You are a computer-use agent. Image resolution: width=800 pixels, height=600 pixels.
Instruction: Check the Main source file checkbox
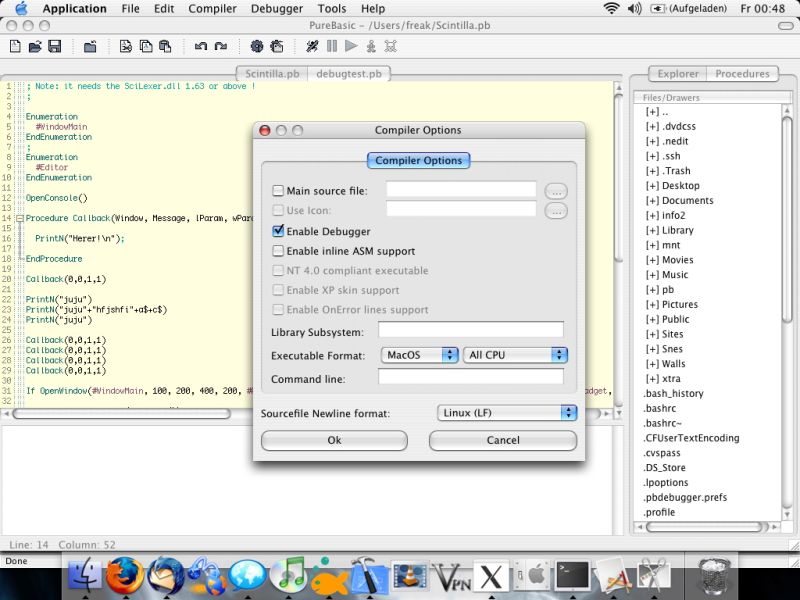click(278, 191)
